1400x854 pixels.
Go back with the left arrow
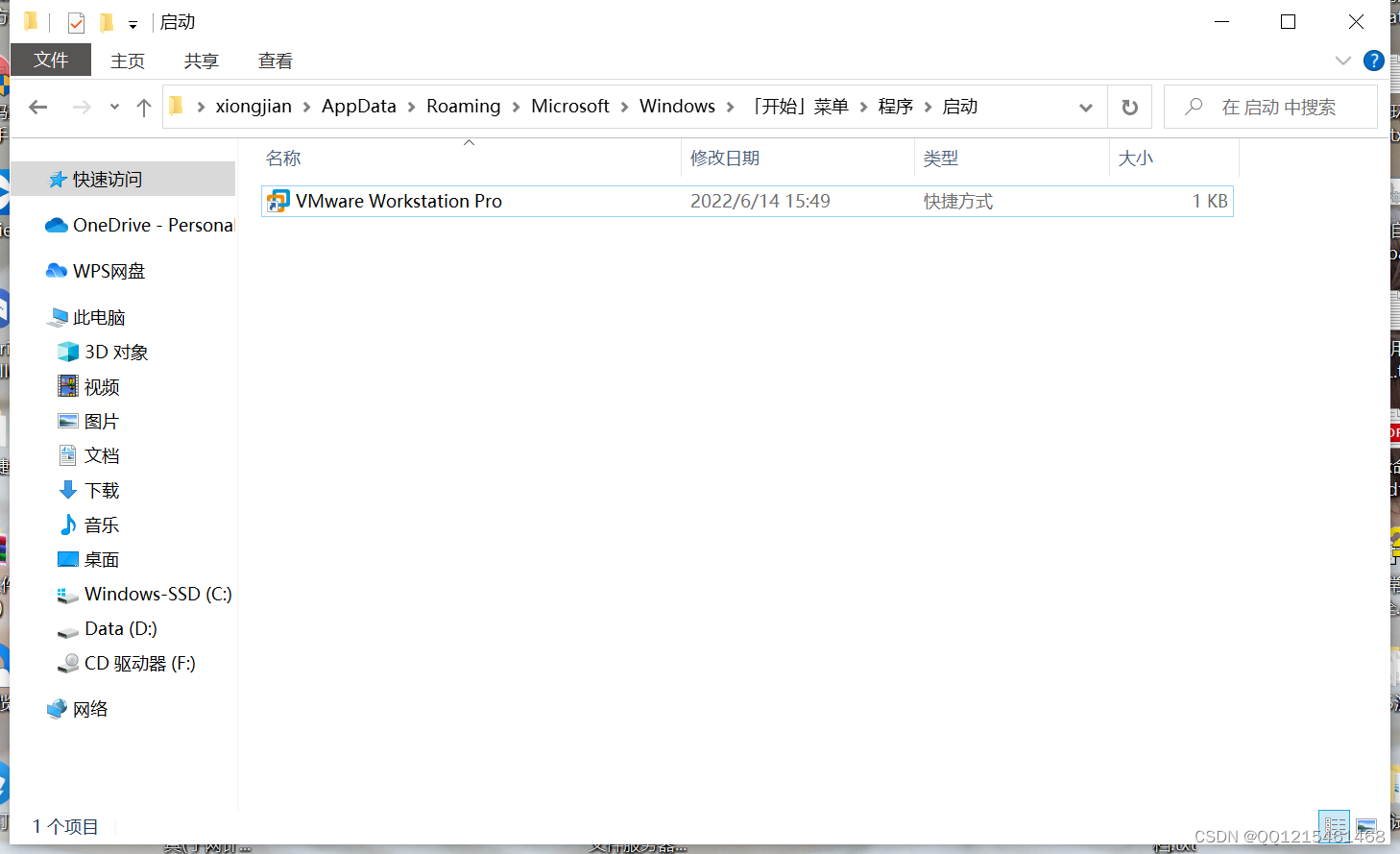pyautogui.click(x=38, y=107)
